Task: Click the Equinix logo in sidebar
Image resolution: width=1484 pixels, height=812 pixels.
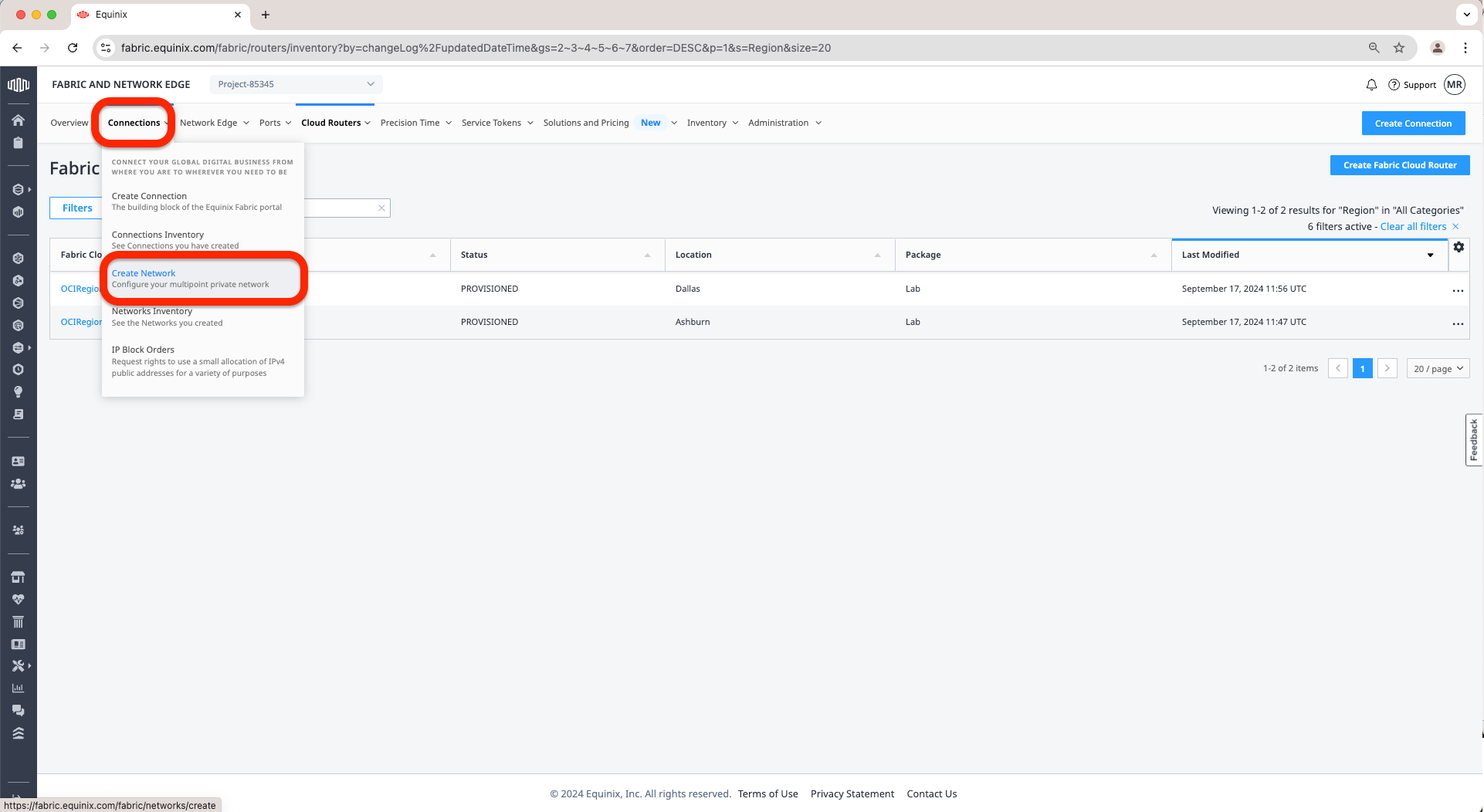Action: click(x=18, y=85)
